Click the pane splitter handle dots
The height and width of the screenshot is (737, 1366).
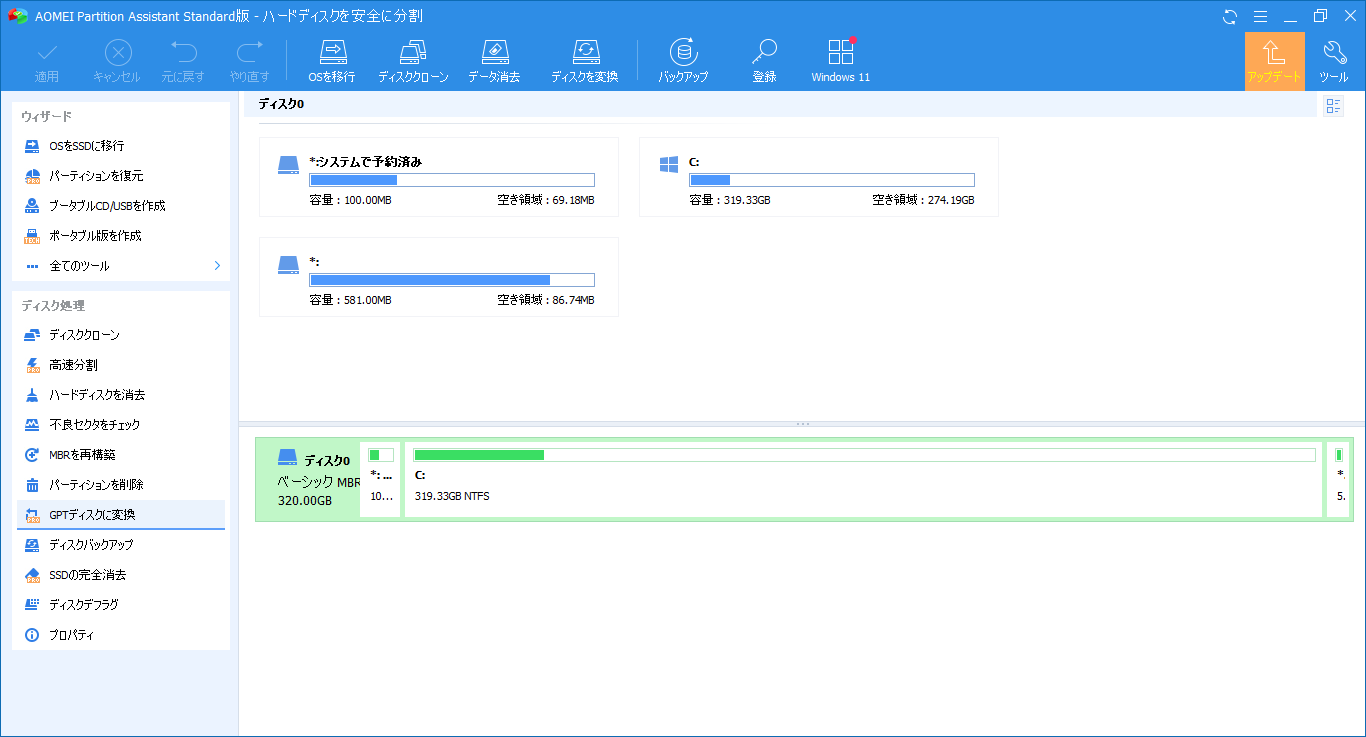(x=802, y=424)
